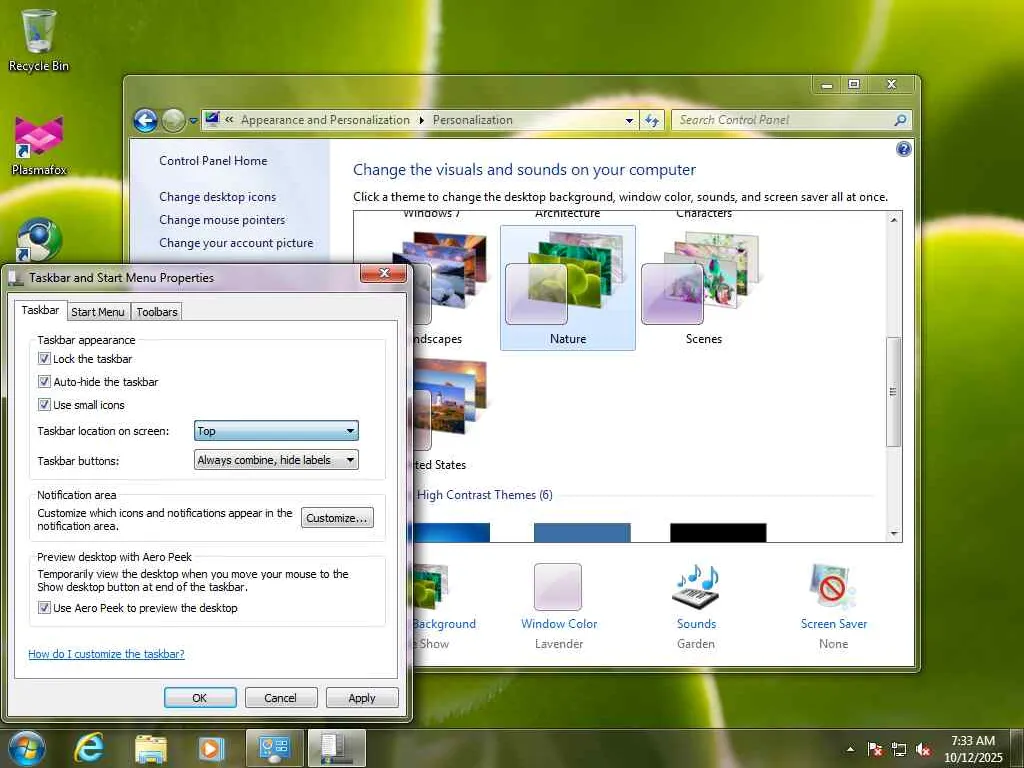Click the Screen Saver label link
The width and height of the screenshot is (1024, 768).
834,624
